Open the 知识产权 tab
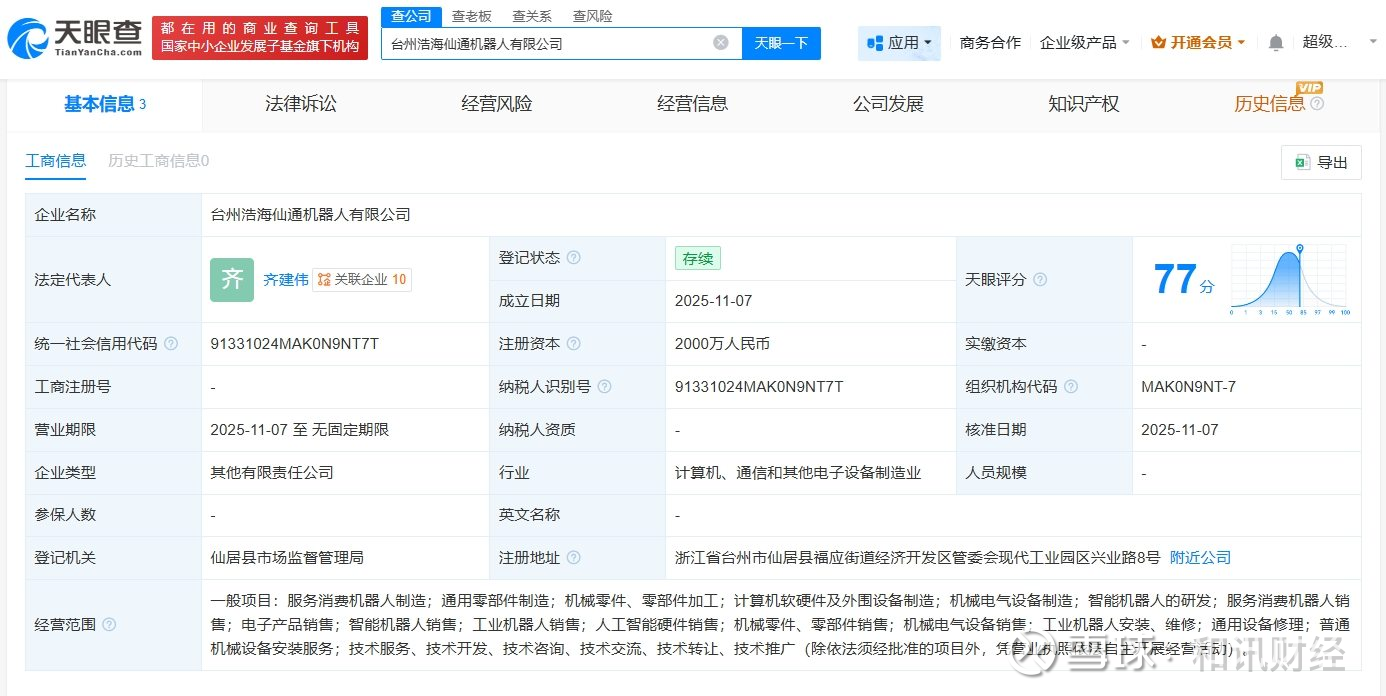Image resolution: width=1386 pixels, height=696 pixels. 1083,104
